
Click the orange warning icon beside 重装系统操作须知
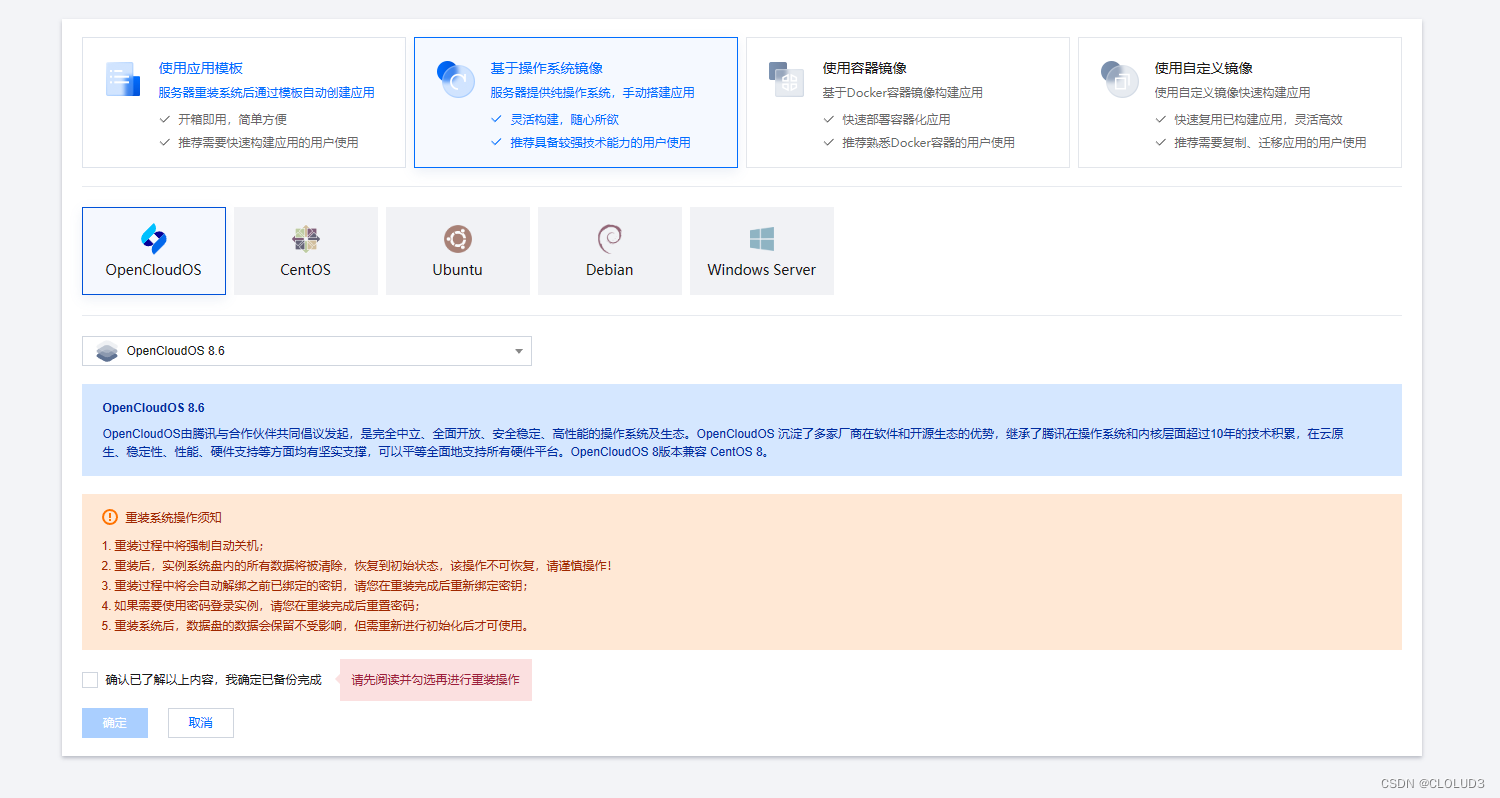110,517
